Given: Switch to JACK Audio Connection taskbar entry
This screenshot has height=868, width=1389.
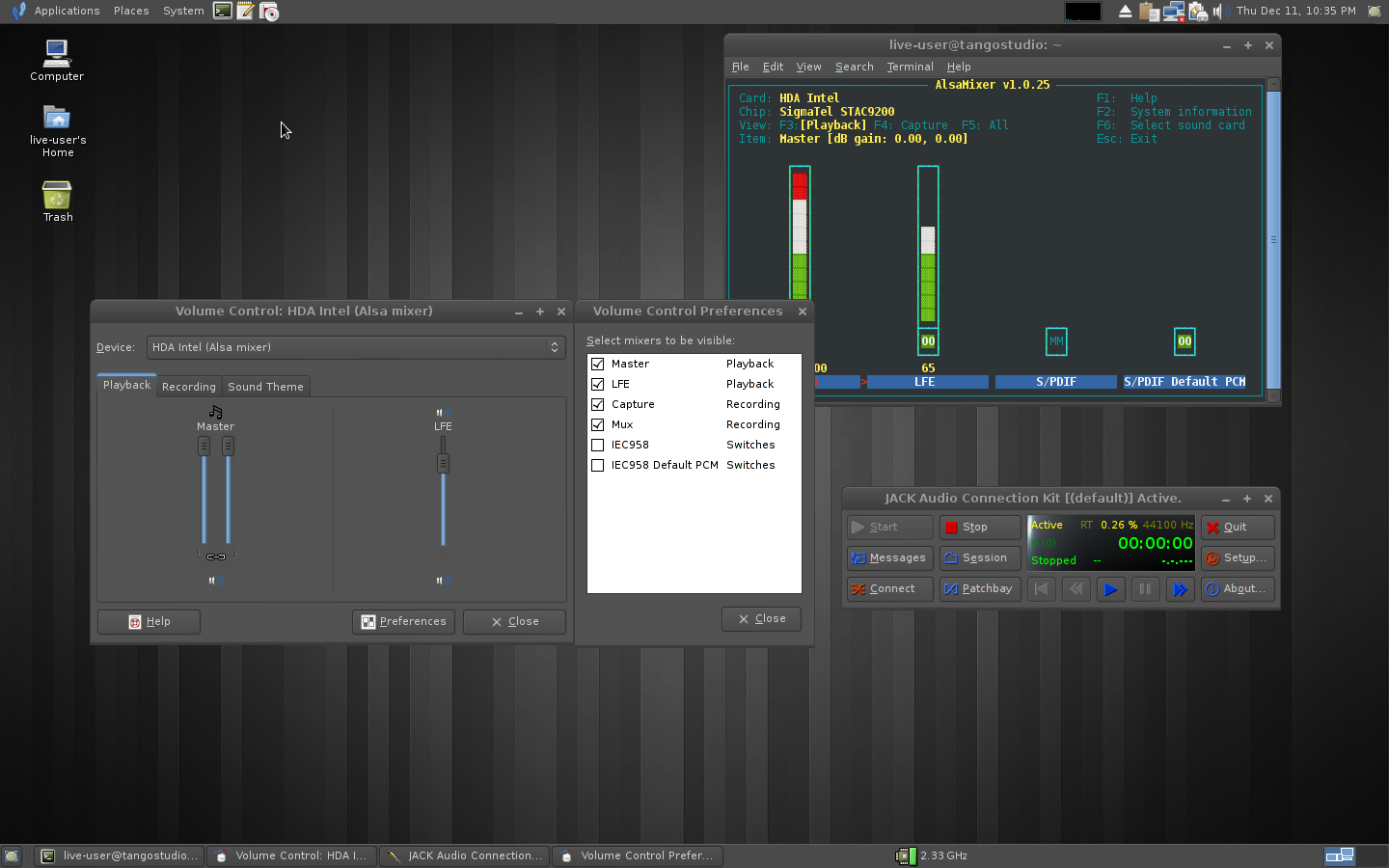Looking at the screenshot, I should [465, 855].
